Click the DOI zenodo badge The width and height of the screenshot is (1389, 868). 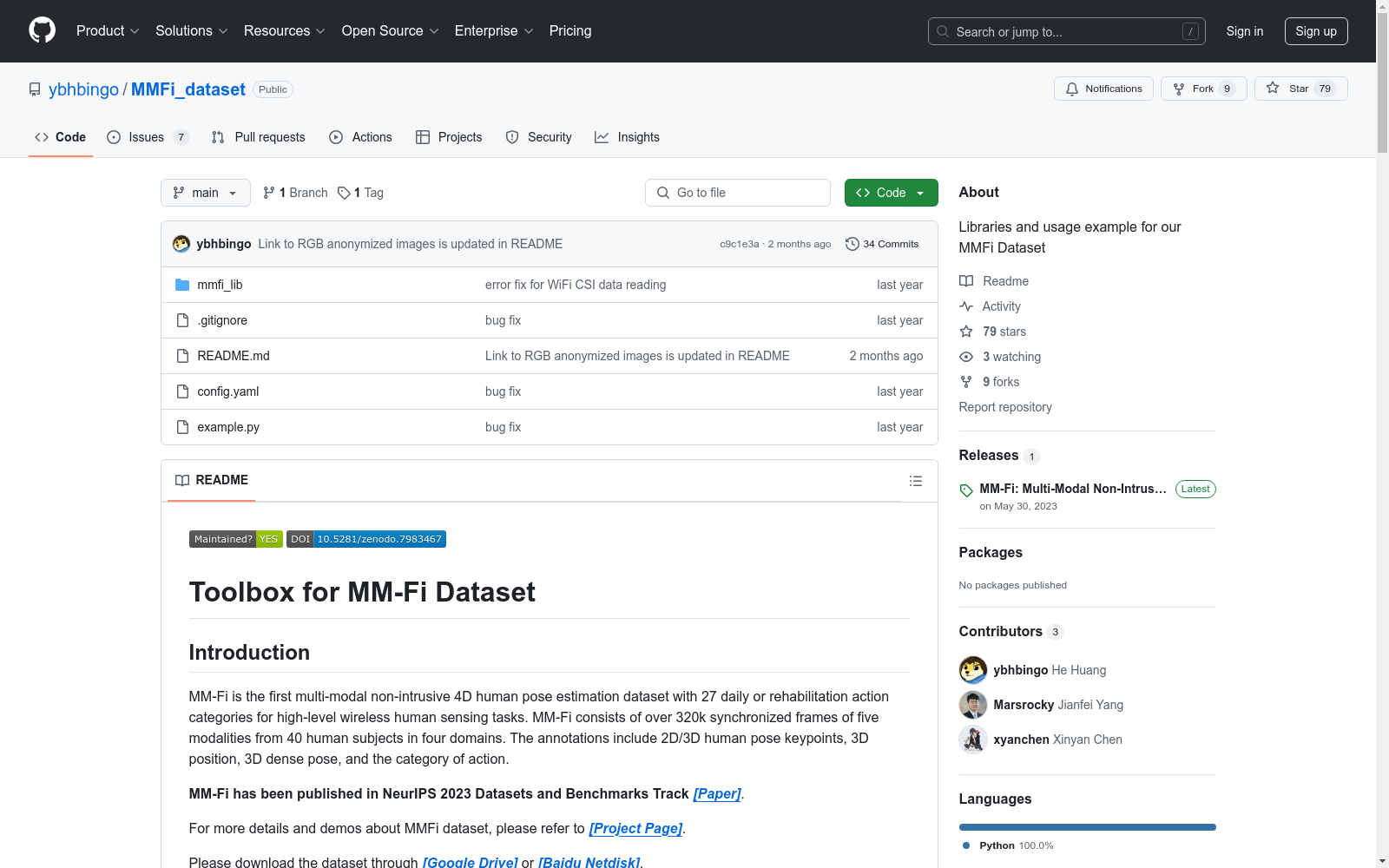(366, 539)
